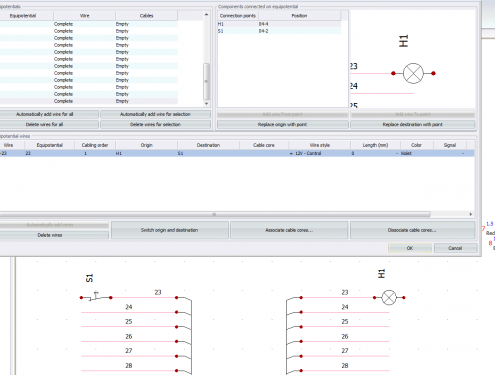Click Dissociate cable cores button

click(x=412, y=230)
